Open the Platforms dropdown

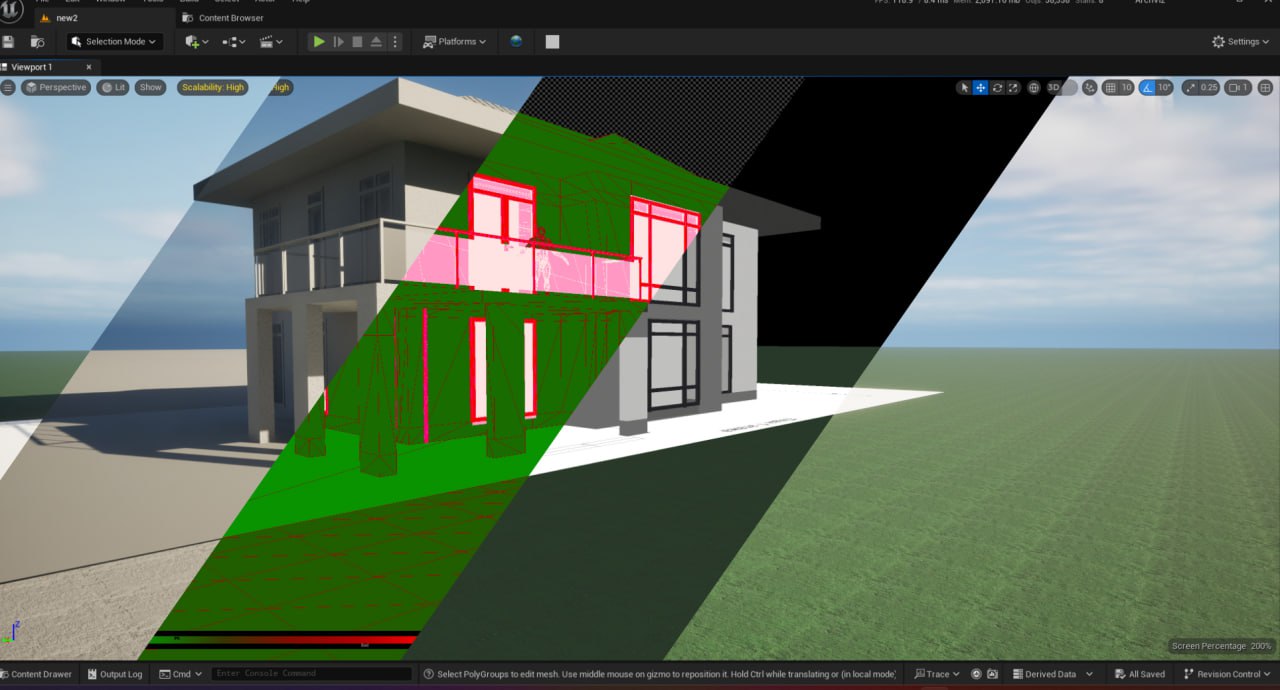454,42
